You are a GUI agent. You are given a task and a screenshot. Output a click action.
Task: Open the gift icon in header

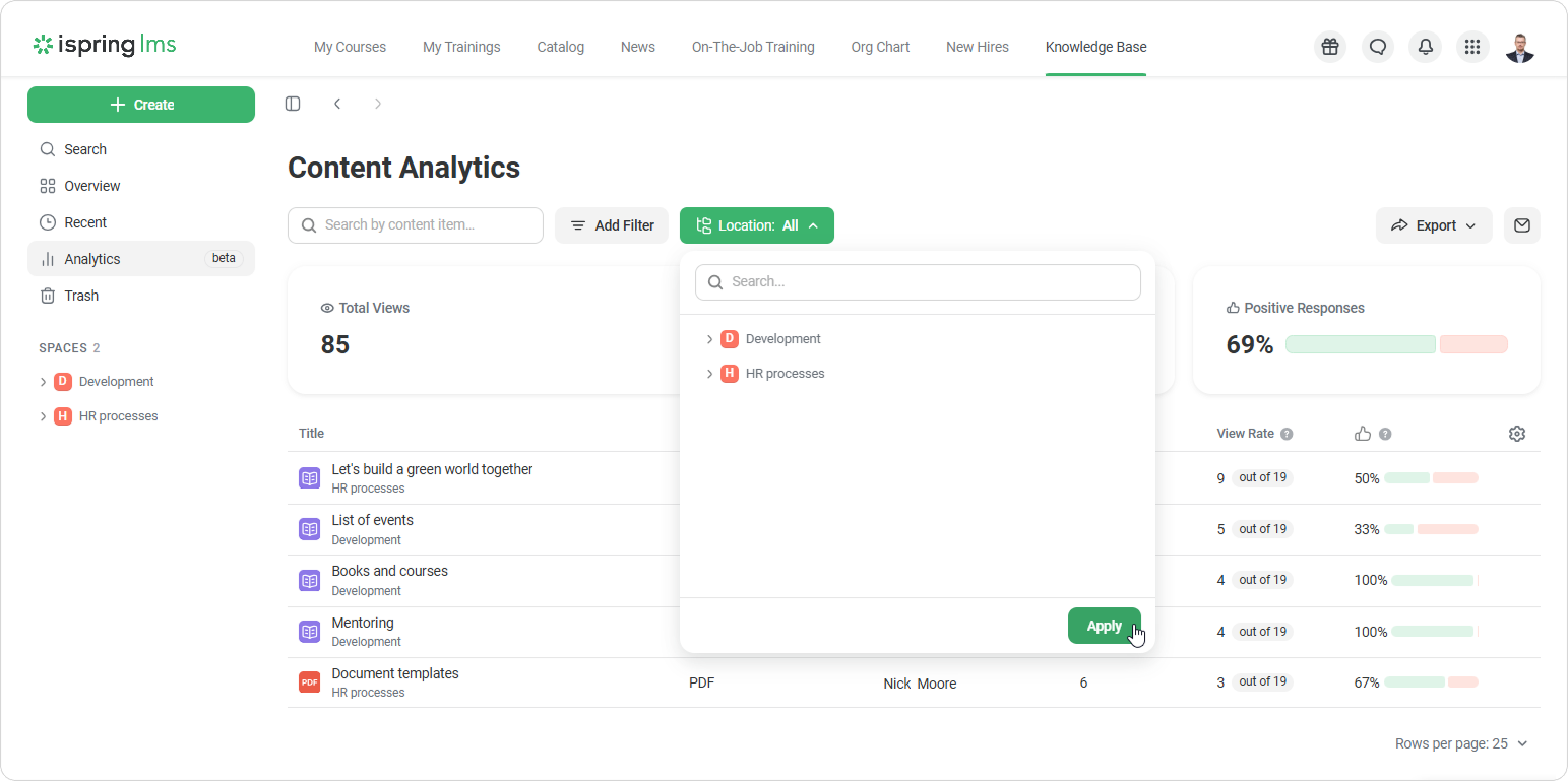click(1330, 47)
